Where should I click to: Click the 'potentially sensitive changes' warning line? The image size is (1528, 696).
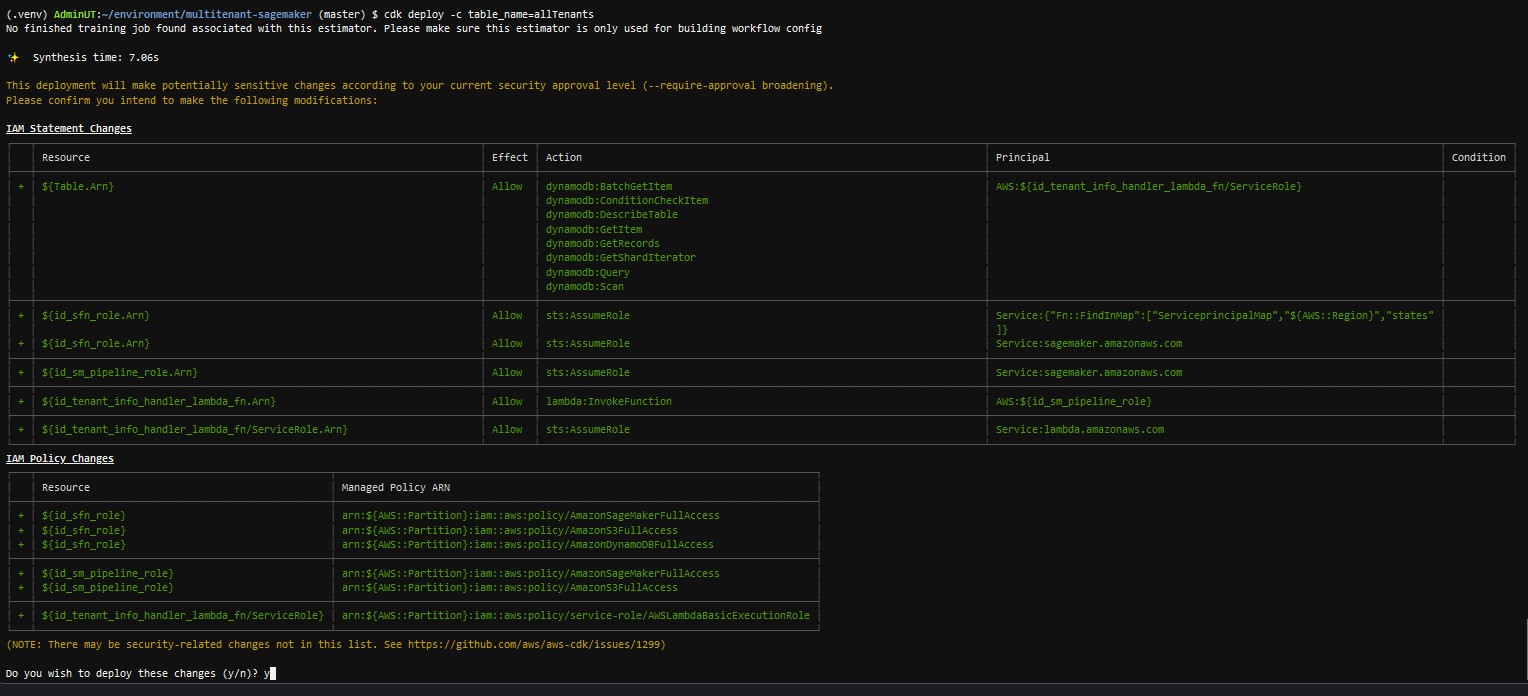coord(420,86)
